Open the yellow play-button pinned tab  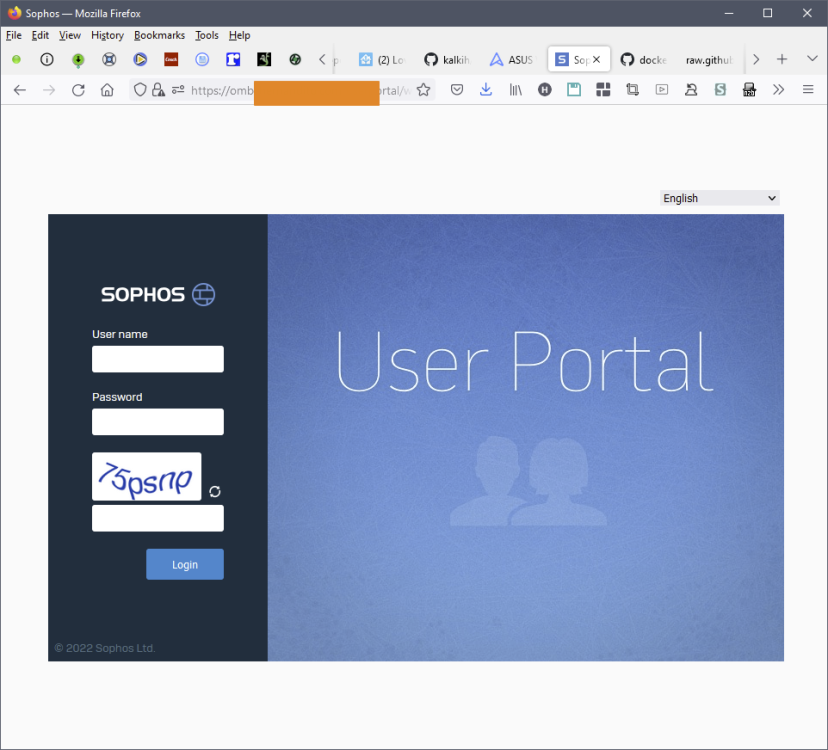pyautogui.click(x=140, y=60)
